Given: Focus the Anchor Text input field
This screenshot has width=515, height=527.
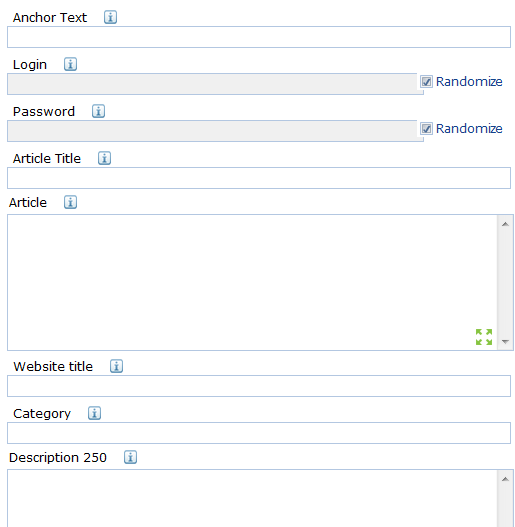Looking at the screenshot, I should 259,37.
